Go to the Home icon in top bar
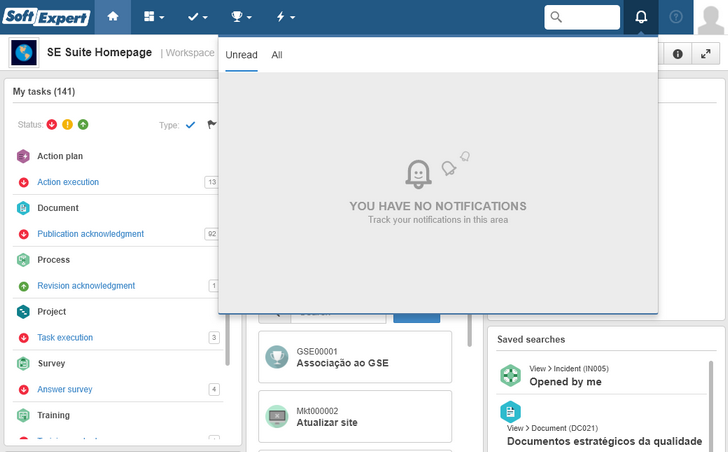 (x=113, y=17)
